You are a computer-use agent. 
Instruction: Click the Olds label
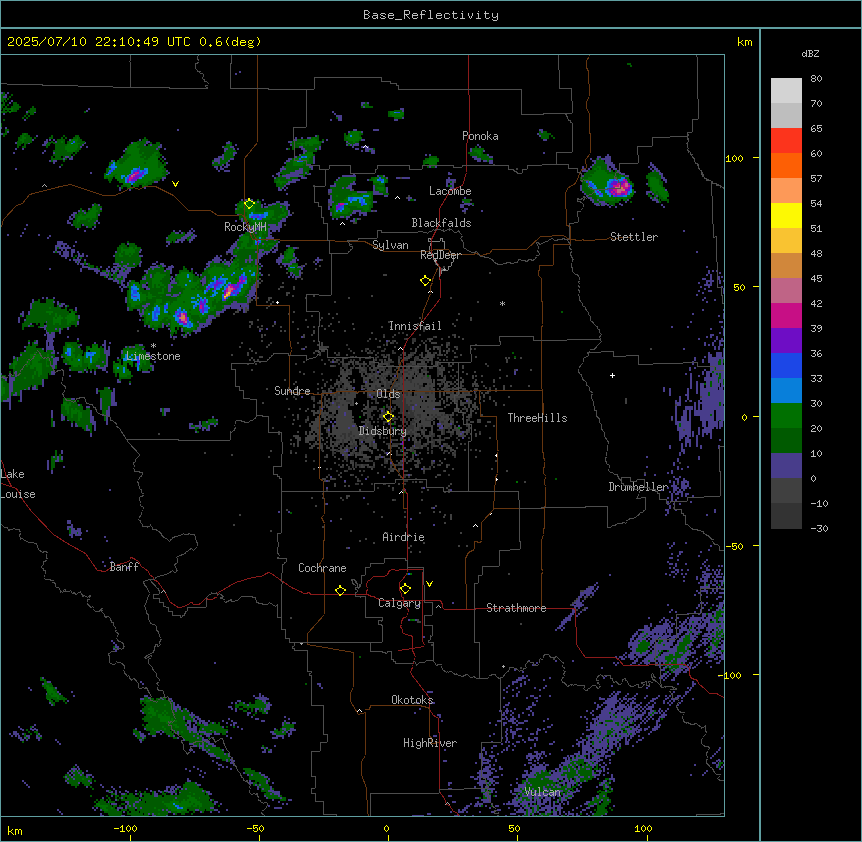point(388,394)
